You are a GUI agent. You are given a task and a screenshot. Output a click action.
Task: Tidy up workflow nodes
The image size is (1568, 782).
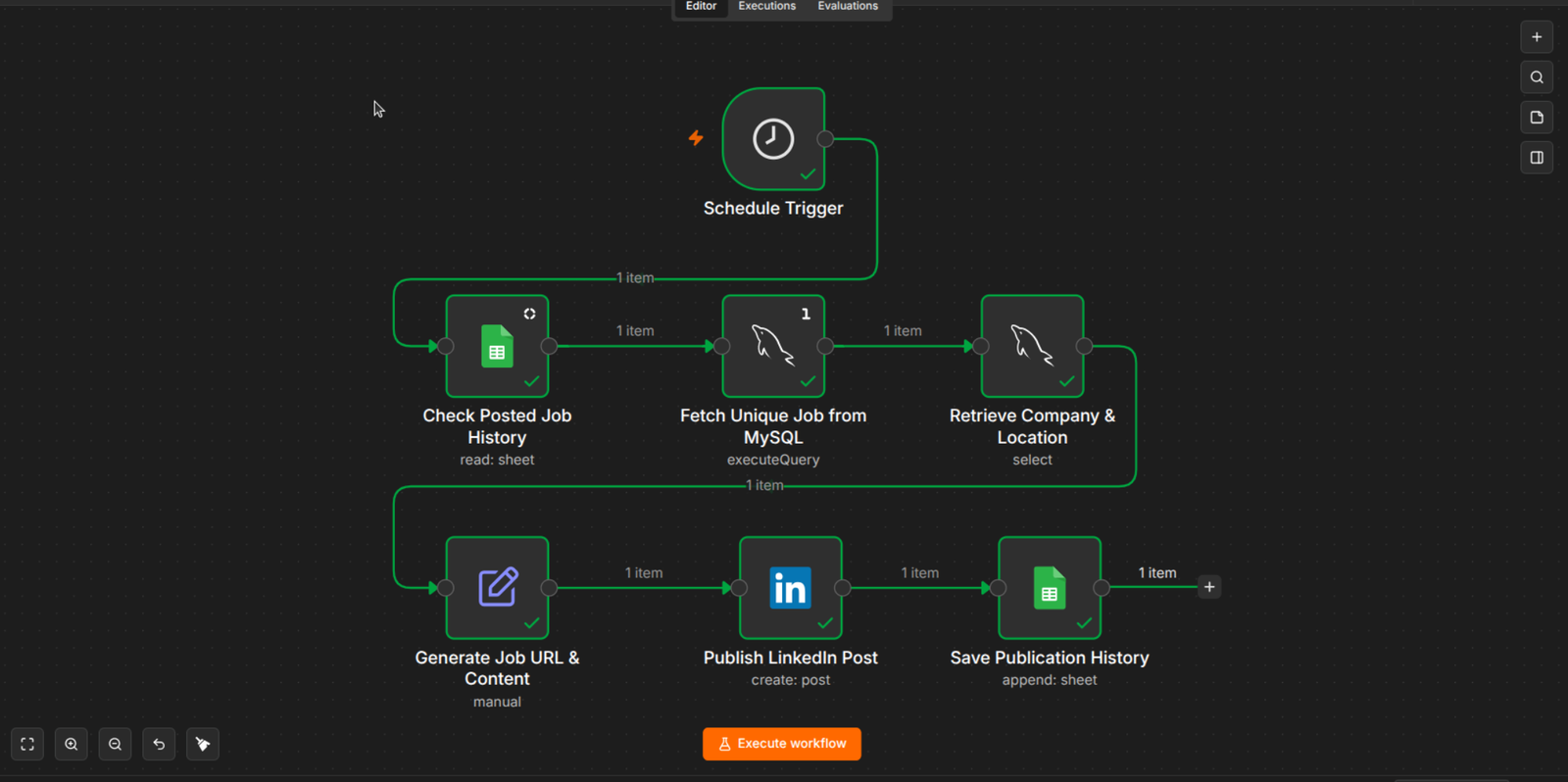pyautogui.click(x=203, y=744)
